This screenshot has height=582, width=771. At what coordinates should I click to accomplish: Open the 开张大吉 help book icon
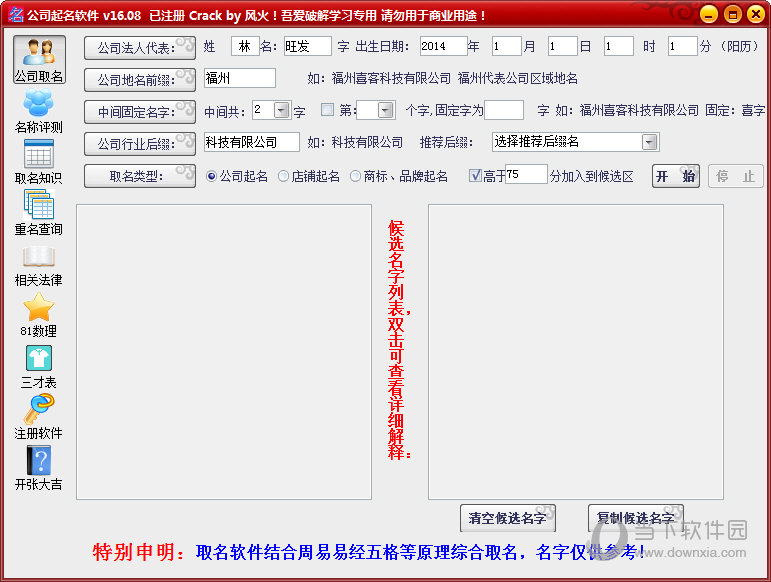click(38, 468)
